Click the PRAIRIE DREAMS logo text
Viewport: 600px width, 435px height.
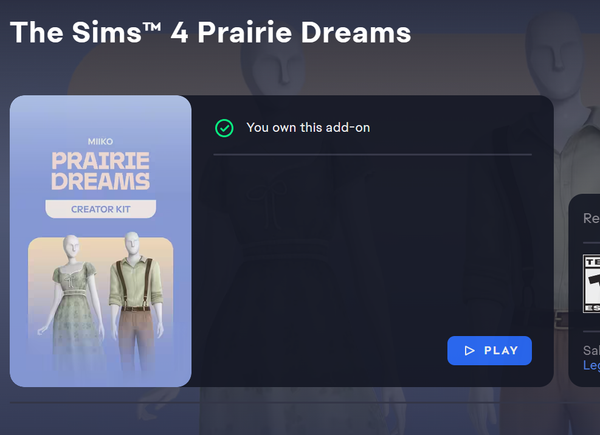pyautogui.click(x=101, y=171)
